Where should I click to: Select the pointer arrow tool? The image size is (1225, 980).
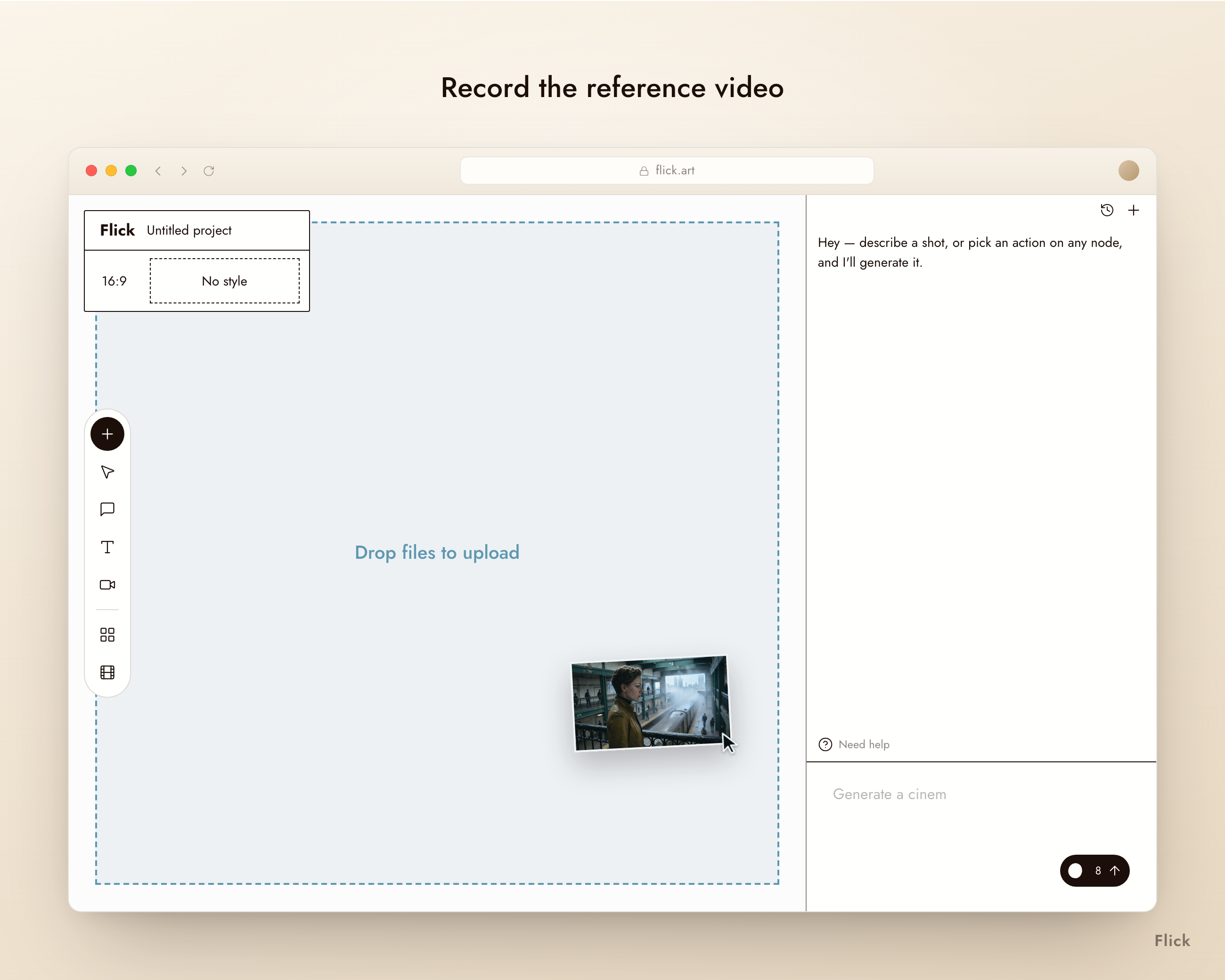click(x=107, y=472)
